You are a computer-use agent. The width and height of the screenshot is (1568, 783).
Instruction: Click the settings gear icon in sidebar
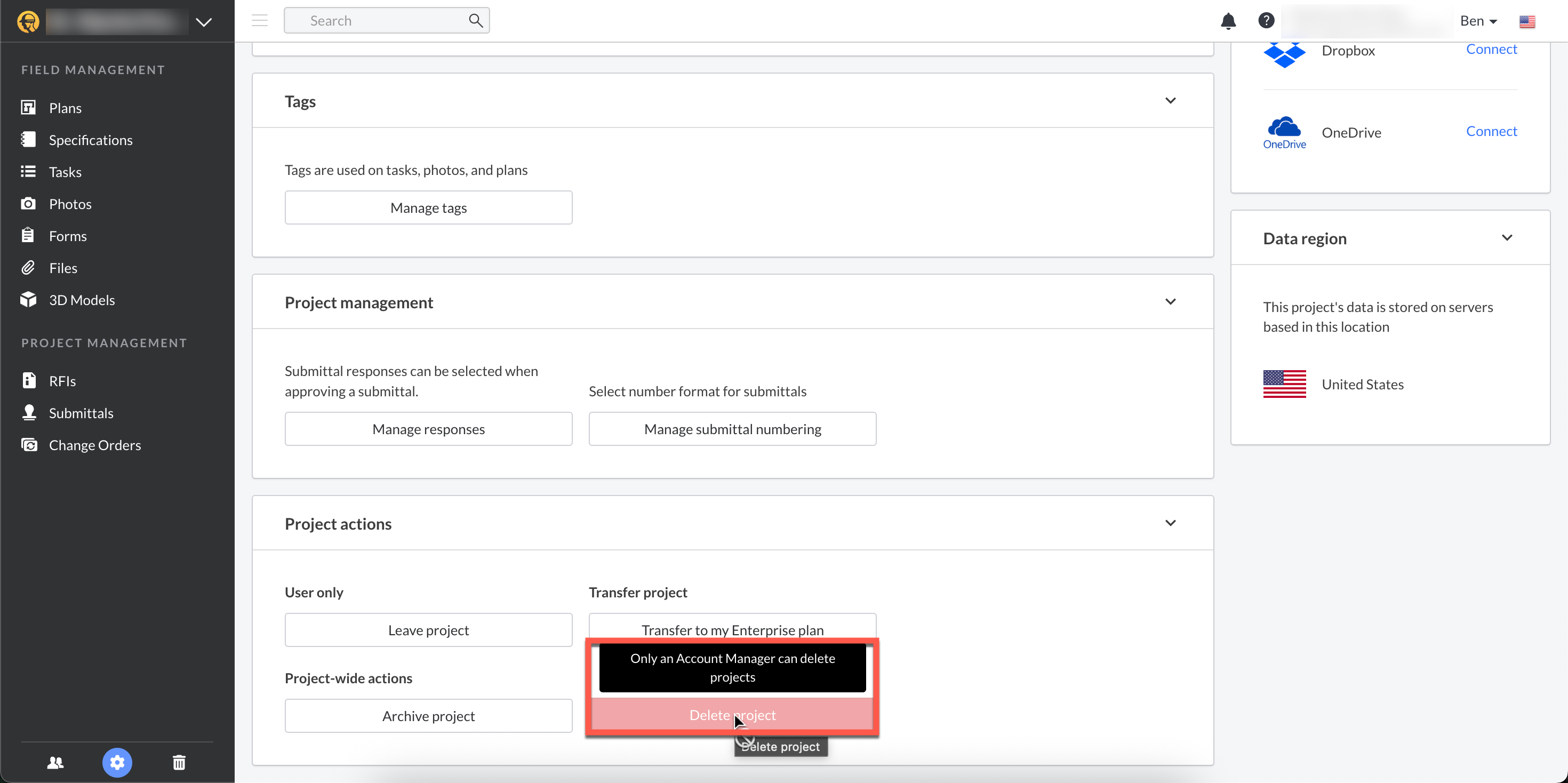pos(117,762)
